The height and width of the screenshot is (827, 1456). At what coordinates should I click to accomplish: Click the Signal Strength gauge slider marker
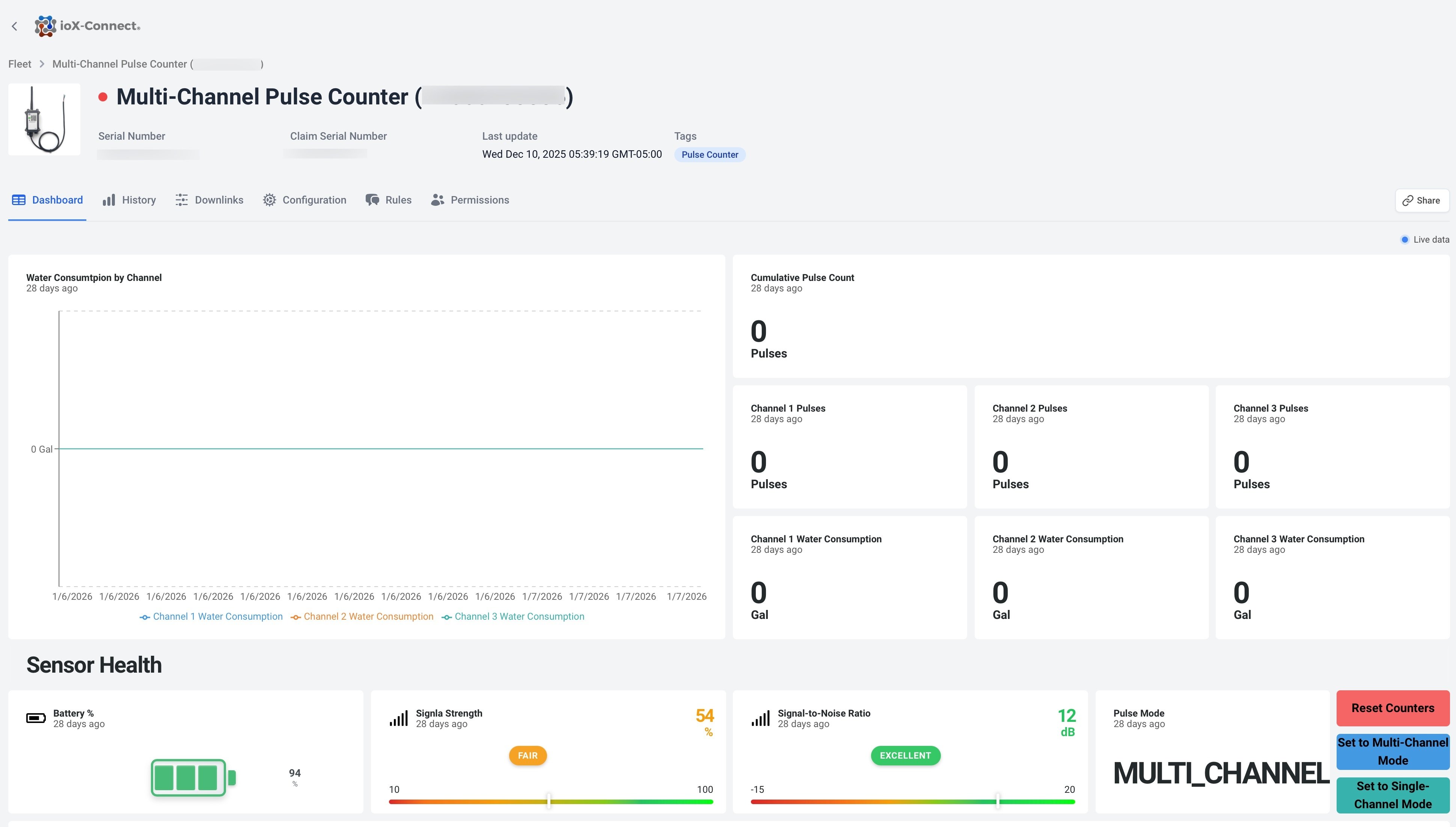pos(549,801)
